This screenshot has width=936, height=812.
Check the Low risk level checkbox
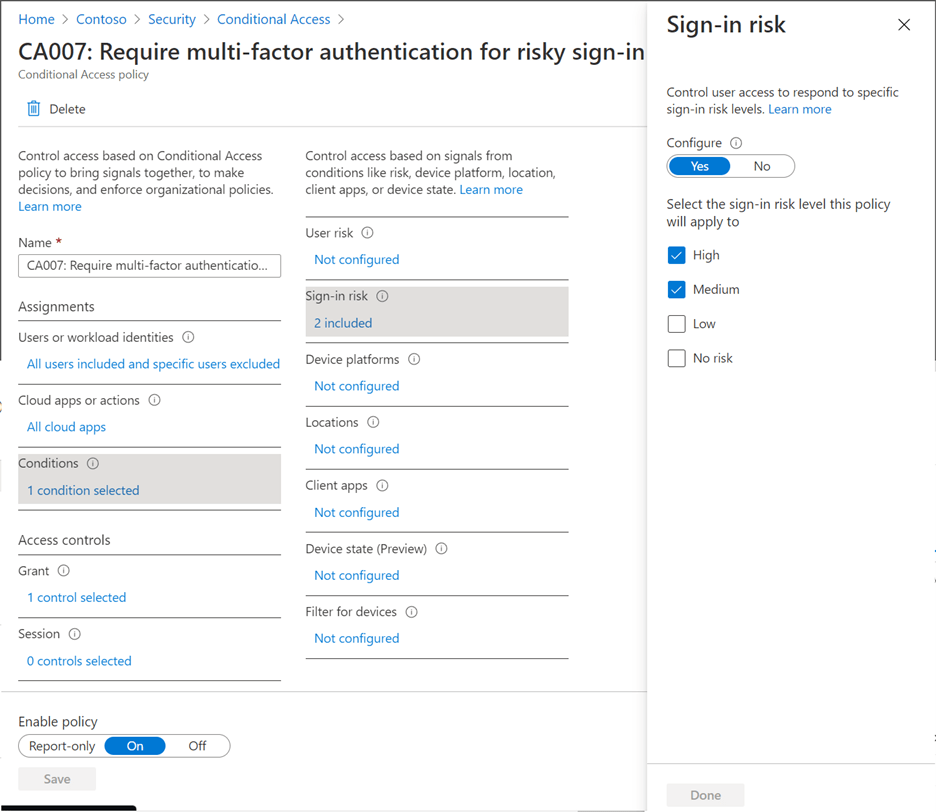676,324
